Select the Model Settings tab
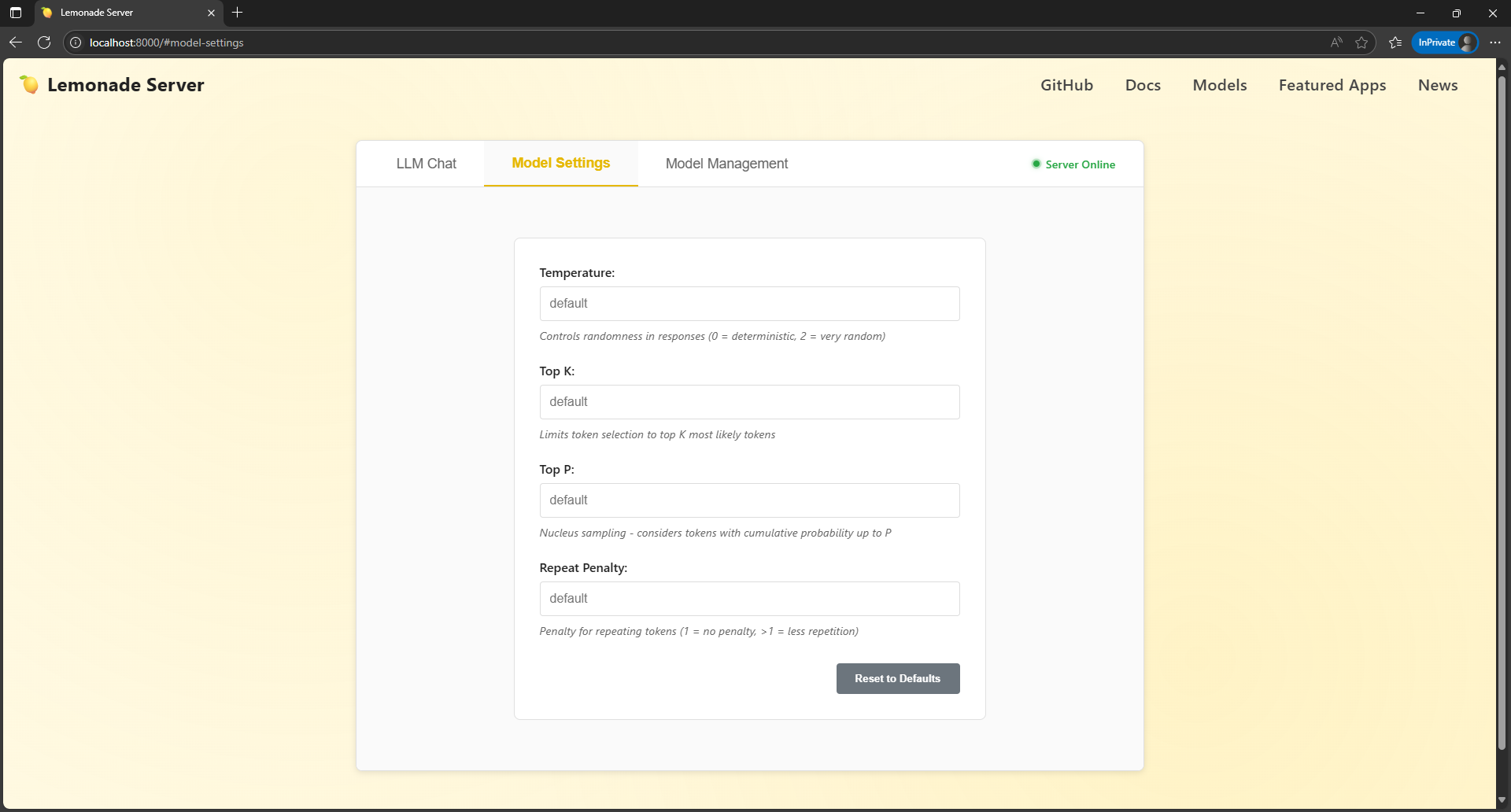 click(x=560, y=163)
